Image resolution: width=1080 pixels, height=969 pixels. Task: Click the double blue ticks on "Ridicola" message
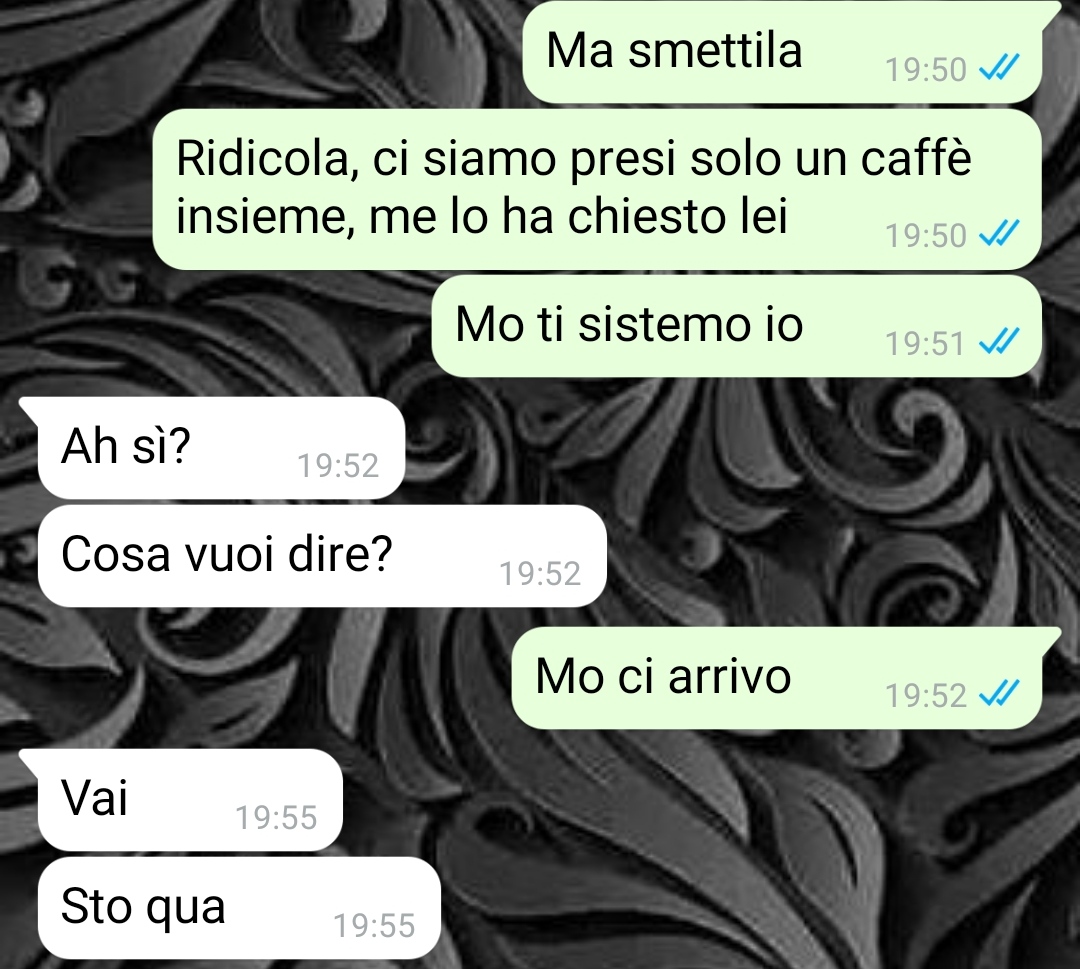click(x=999, y=234)
